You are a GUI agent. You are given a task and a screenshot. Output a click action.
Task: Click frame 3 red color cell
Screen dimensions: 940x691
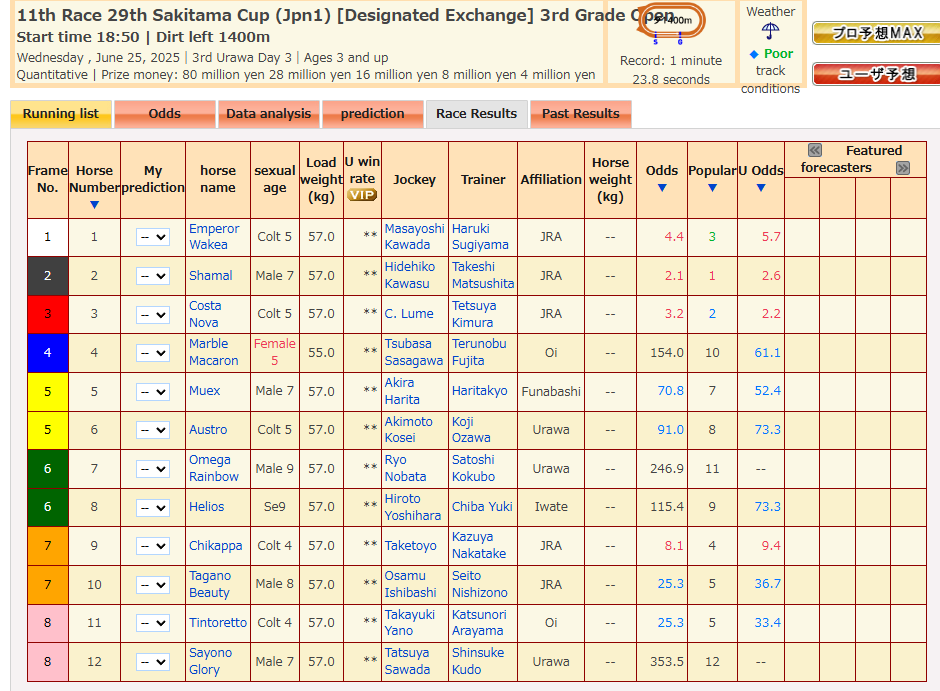pos(48,314)
